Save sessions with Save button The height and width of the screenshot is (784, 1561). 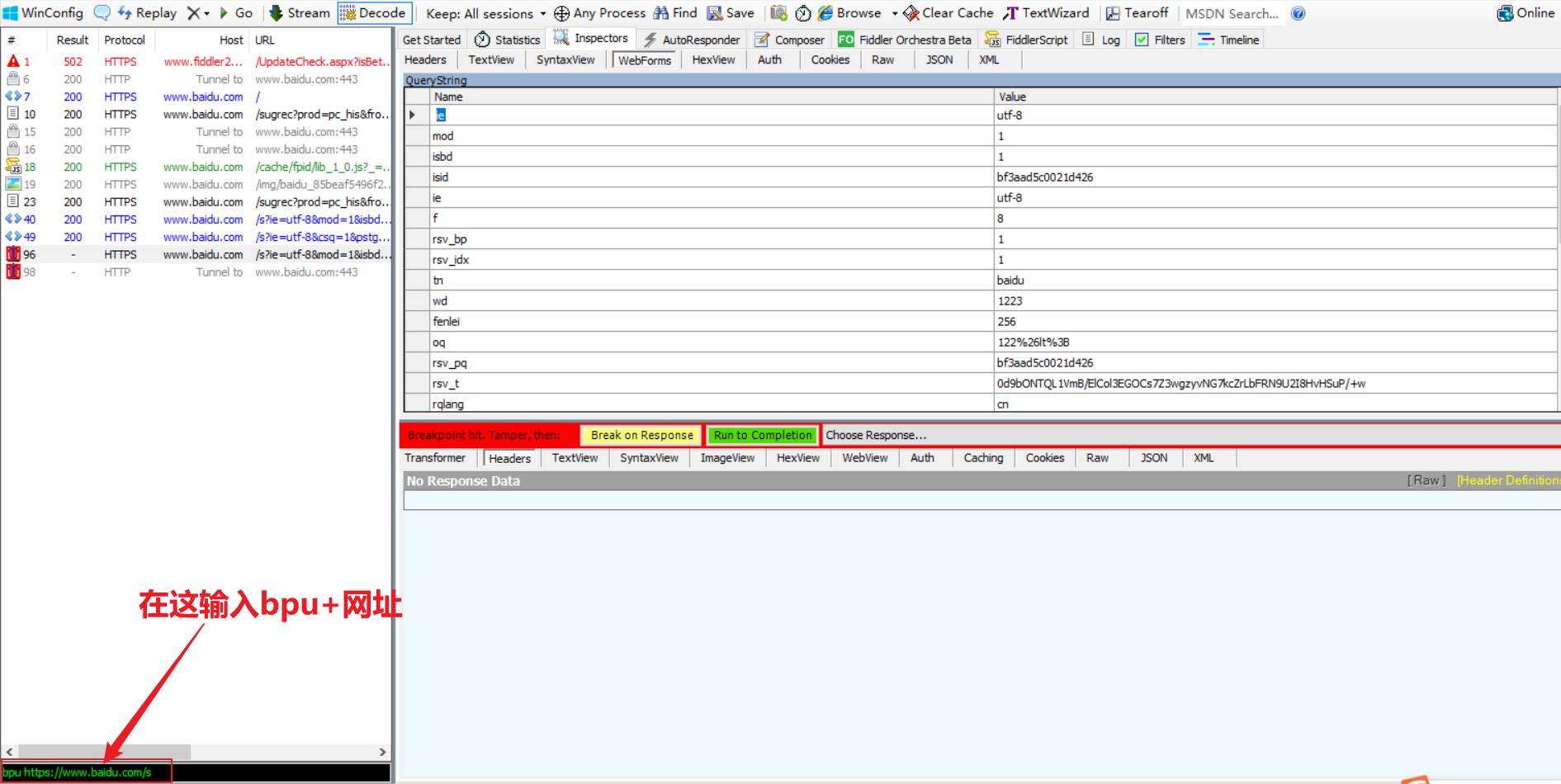(x=731, y=13)
